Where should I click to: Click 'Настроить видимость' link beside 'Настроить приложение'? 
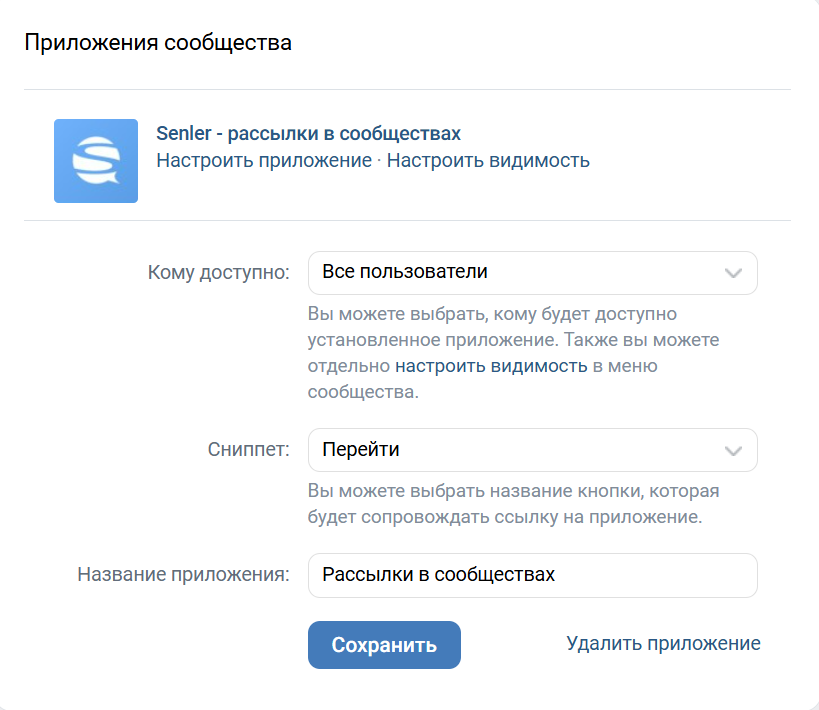[488, 160]
